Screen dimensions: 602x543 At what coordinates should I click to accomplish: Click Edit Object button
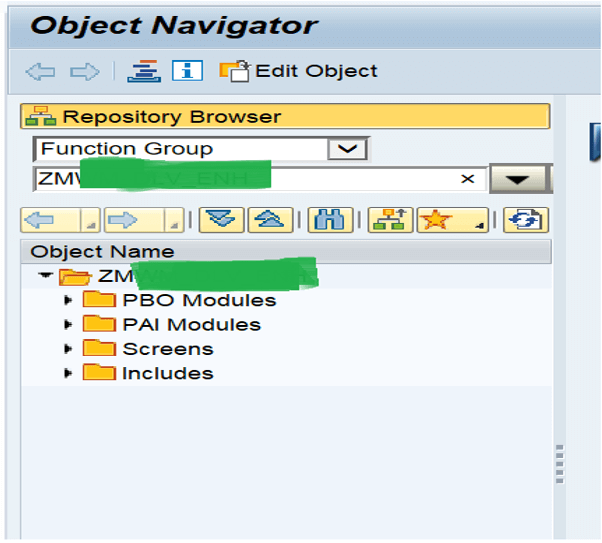[298, 71]
